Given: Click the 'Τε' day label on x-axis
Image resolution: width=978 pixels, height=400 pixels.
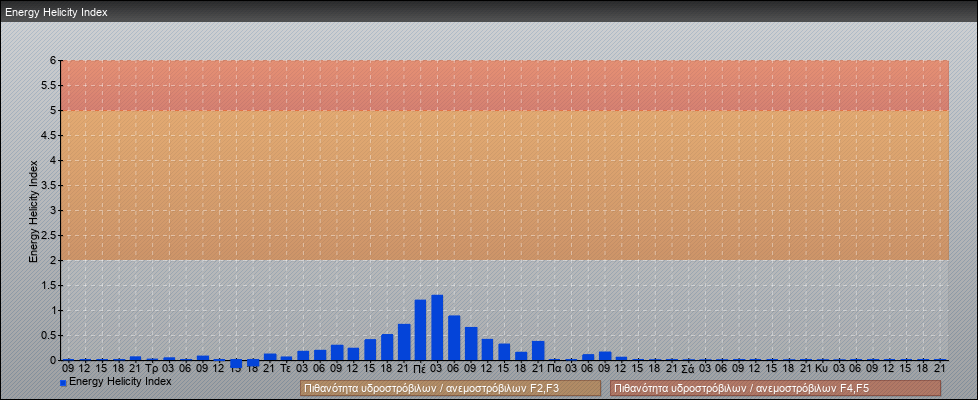Looking at the screenshot, I should 286,368.
